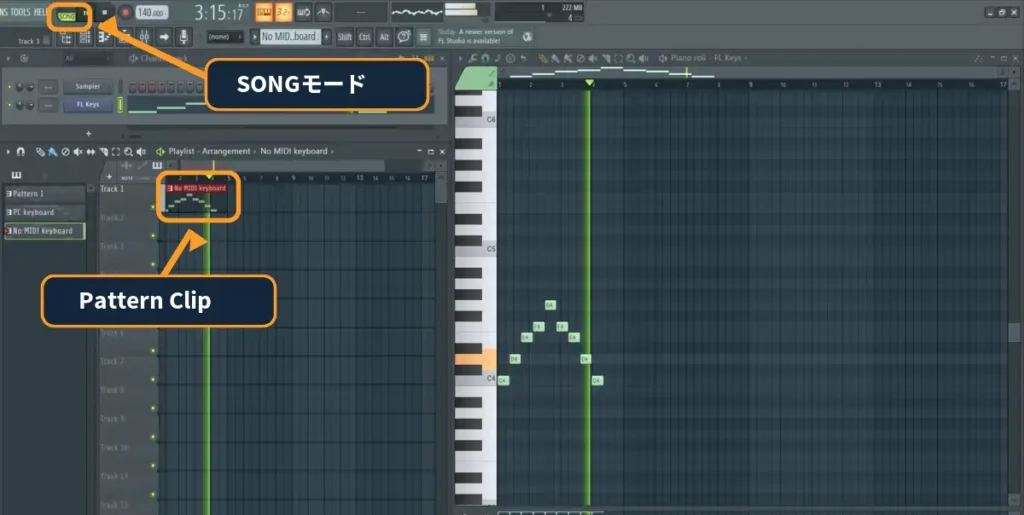1024x515 pixels.
Task: Open the help question-mark icon
Action: pyautogui.click(x=404, y=37)
